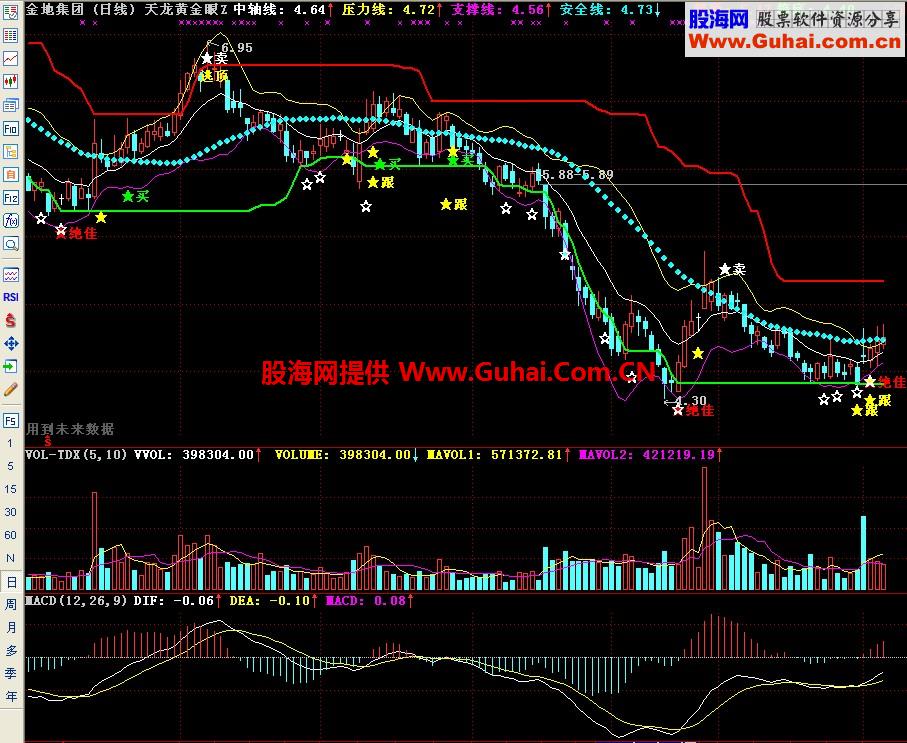Click the F5 switch view icon

10,421
